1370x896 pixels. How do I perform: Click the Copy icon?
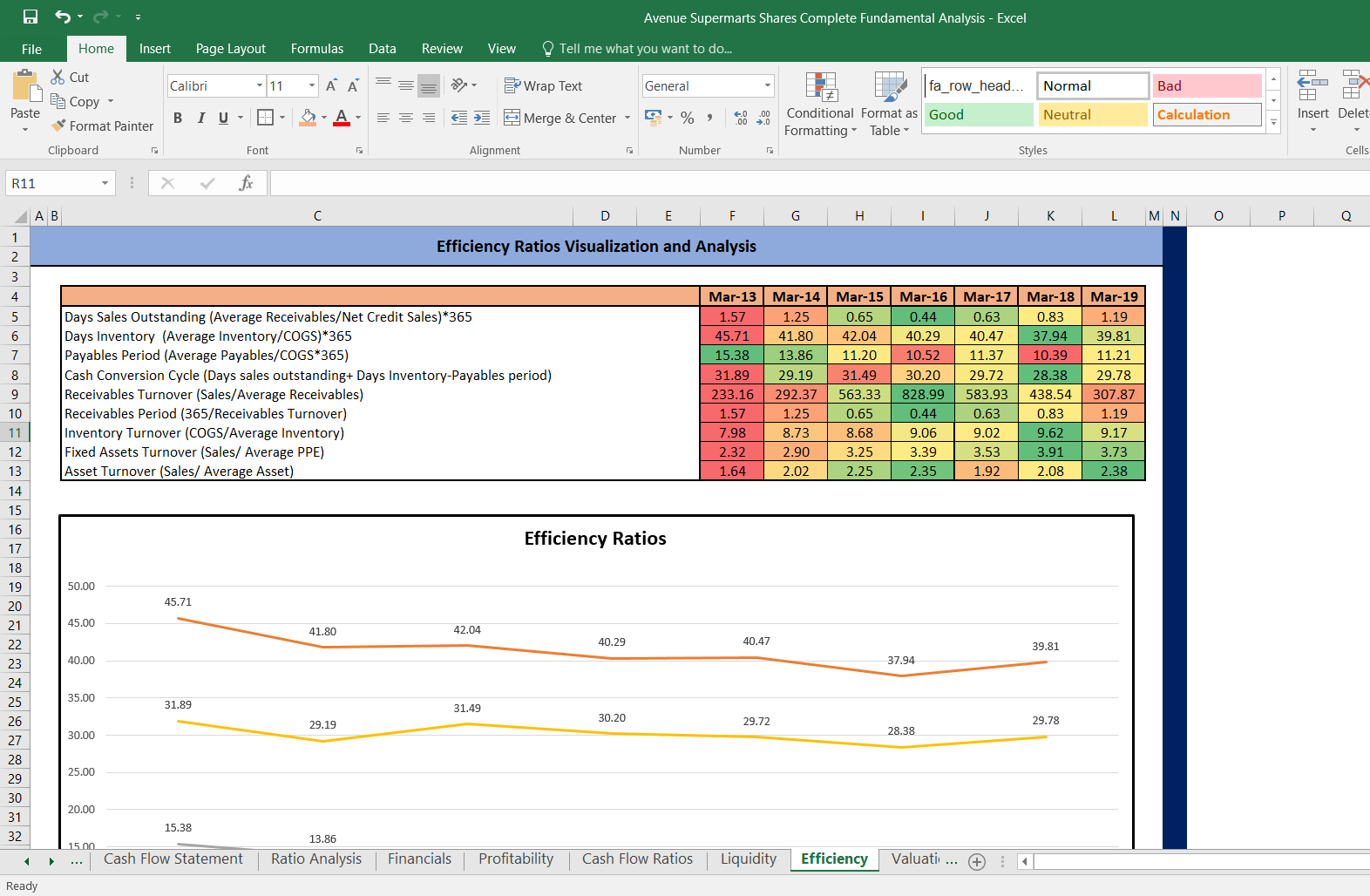[58, 101]
